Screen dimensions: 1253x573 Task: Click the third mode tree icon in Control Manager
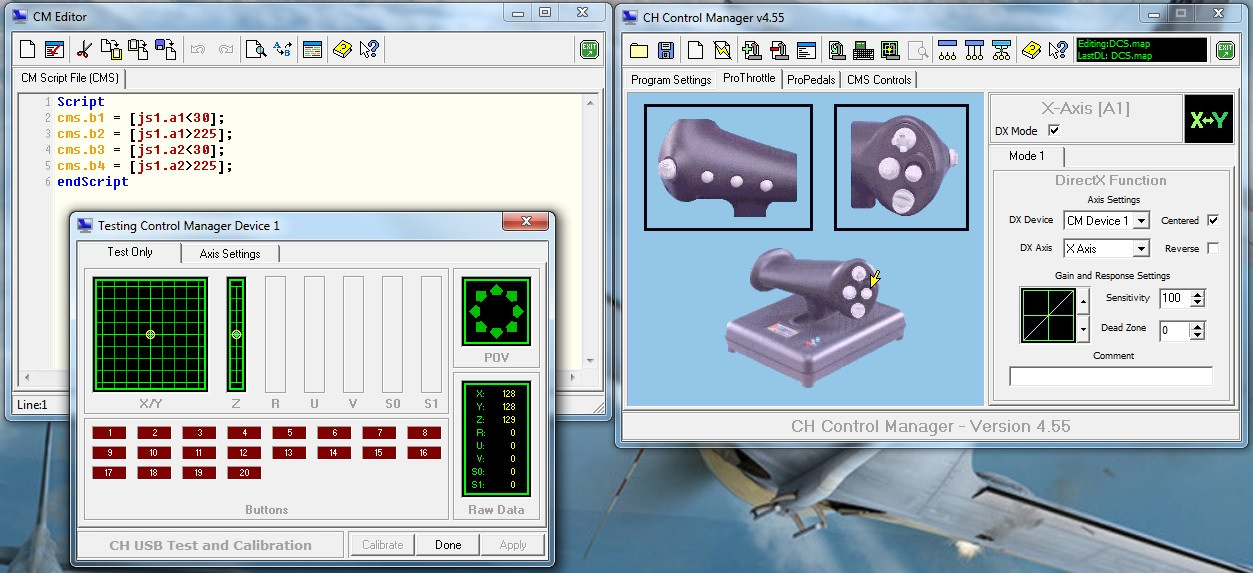pyautogui.click(x=1002, y=50)
